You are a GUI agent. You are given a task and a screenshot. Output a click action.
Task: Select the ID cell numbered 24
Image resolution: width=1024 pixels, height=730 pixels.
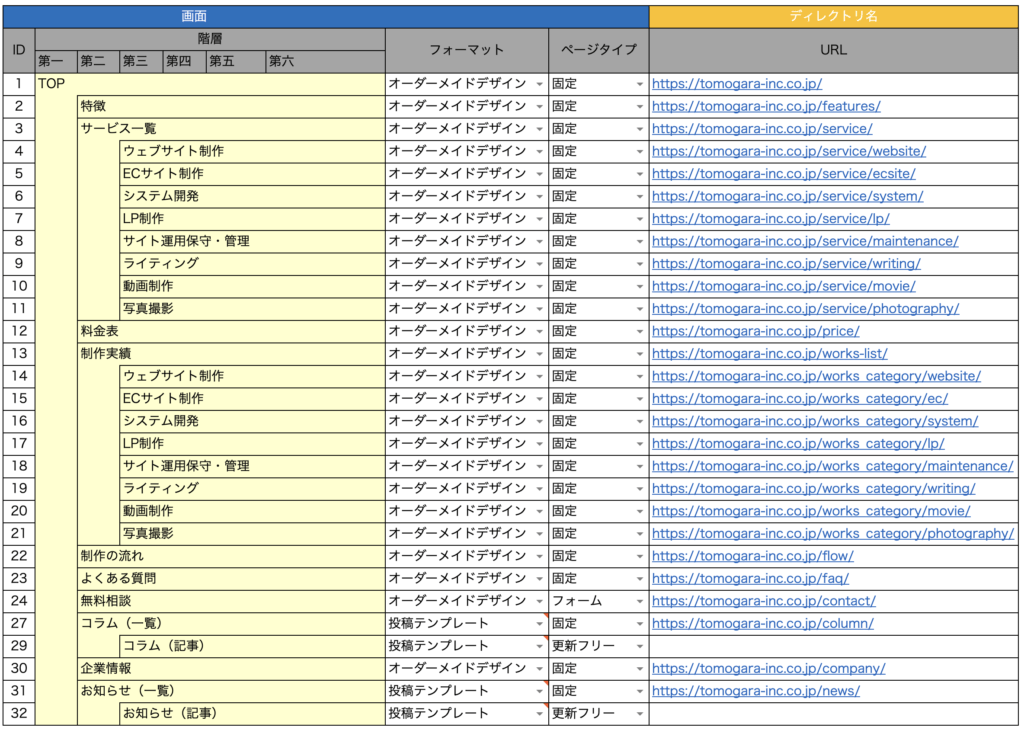click(19, 601)
